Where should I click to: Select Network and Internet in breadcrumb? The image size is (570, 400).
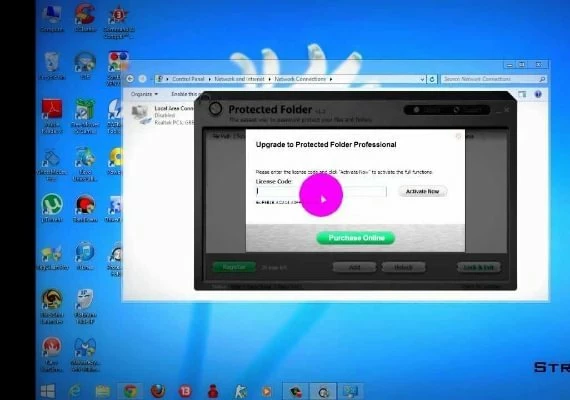click(239, 79)
